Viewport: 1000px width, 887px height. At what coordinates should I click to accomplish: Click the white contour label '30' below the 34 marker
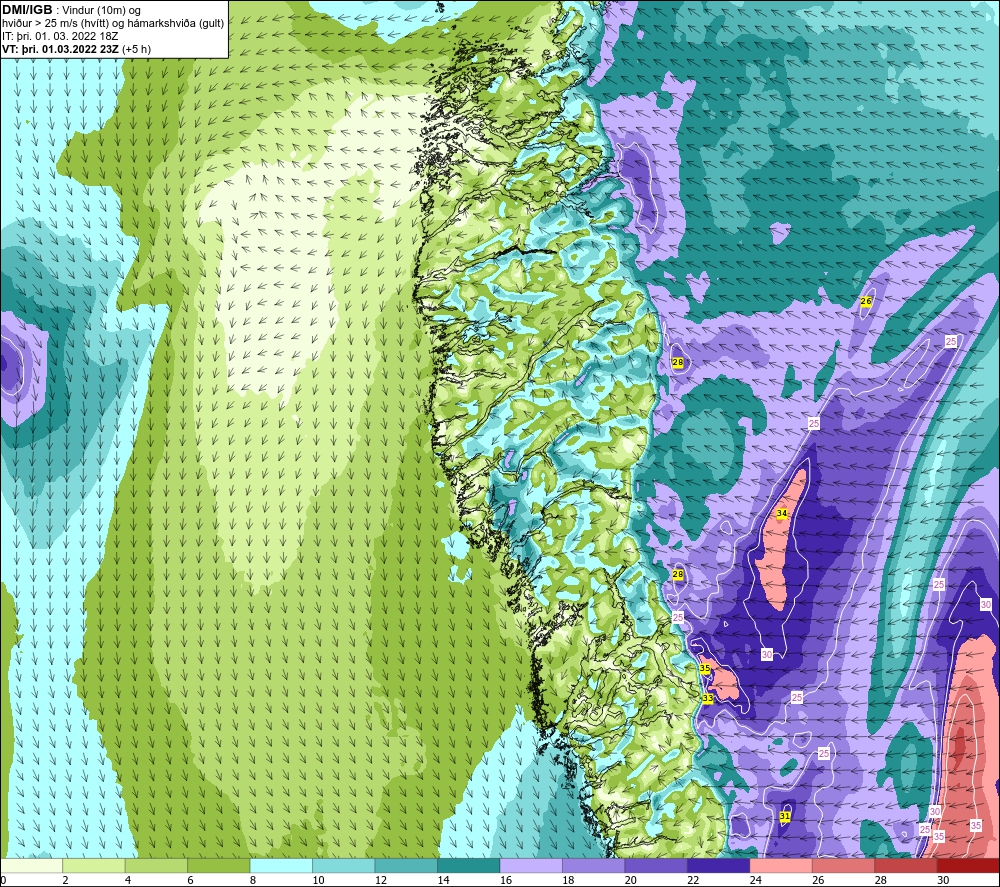tap(767, 654)
